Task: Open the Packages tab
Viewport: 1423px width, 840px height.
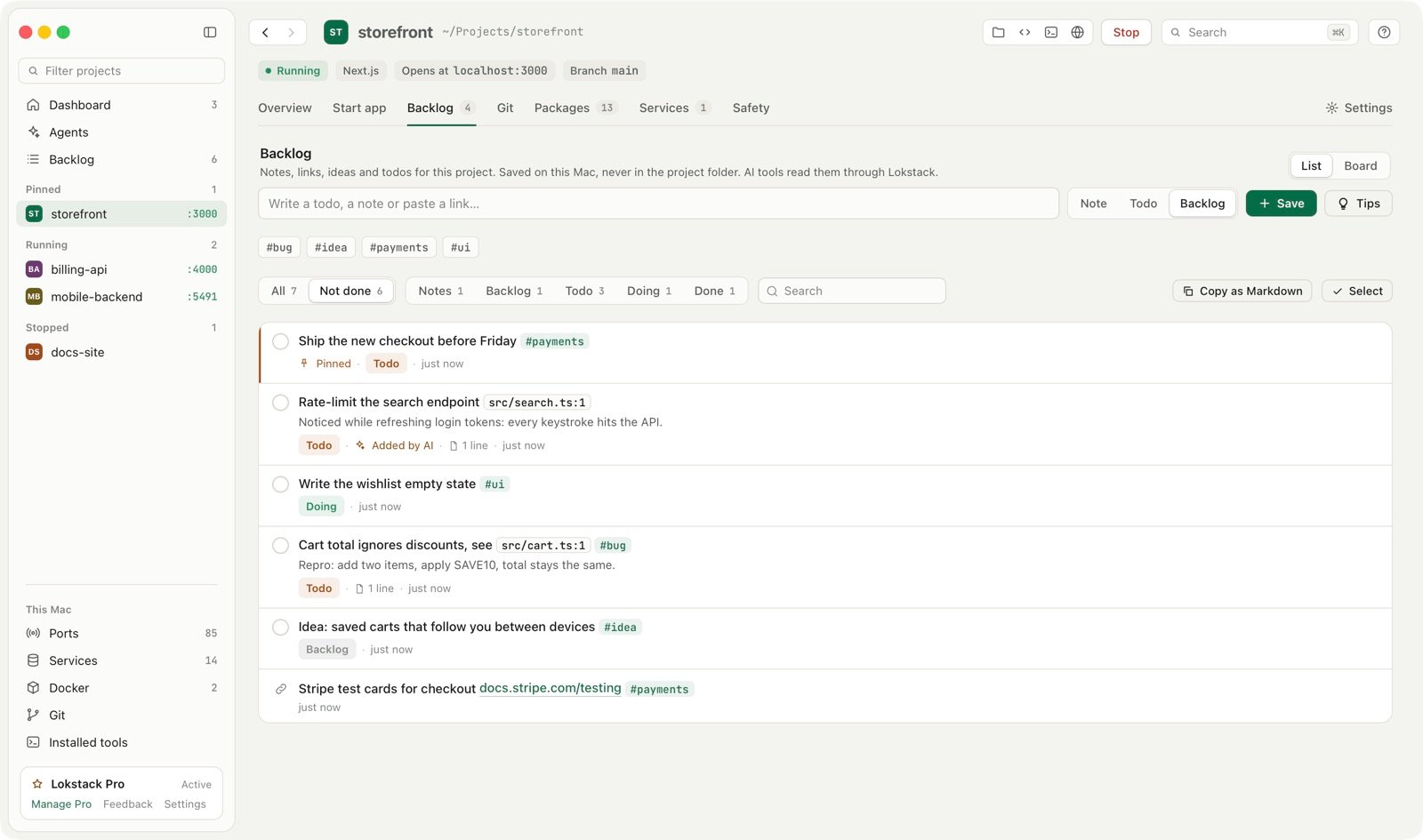Action: point(575,108)
